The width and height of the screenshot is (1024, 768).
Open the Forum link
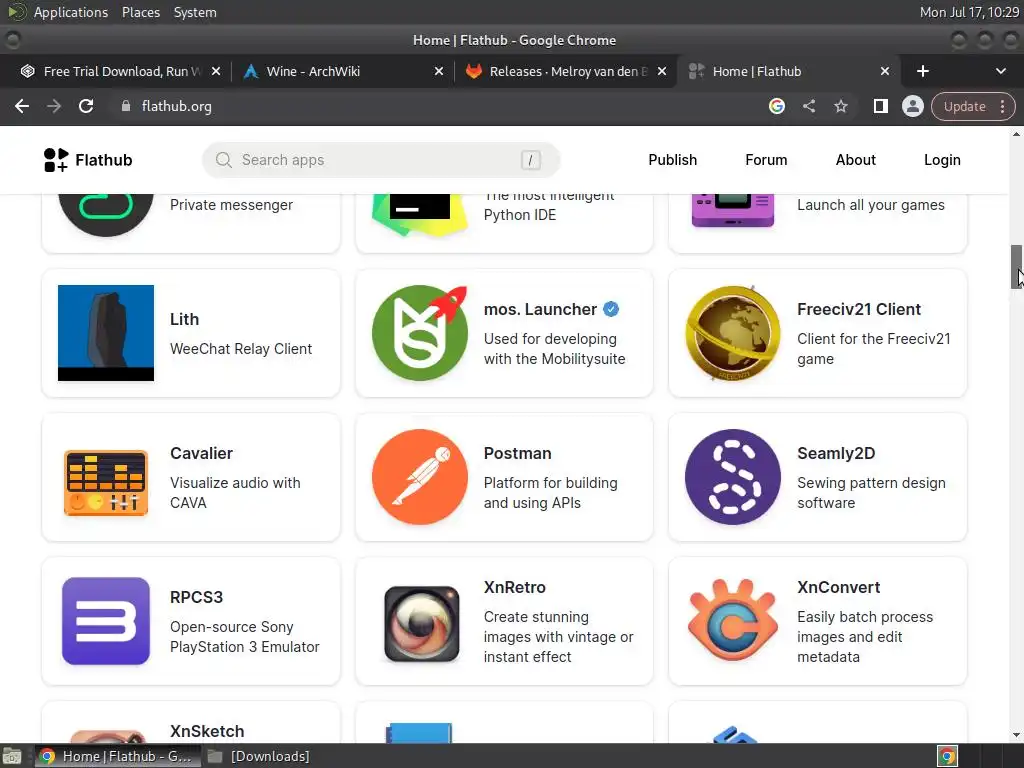coord(766,160)
